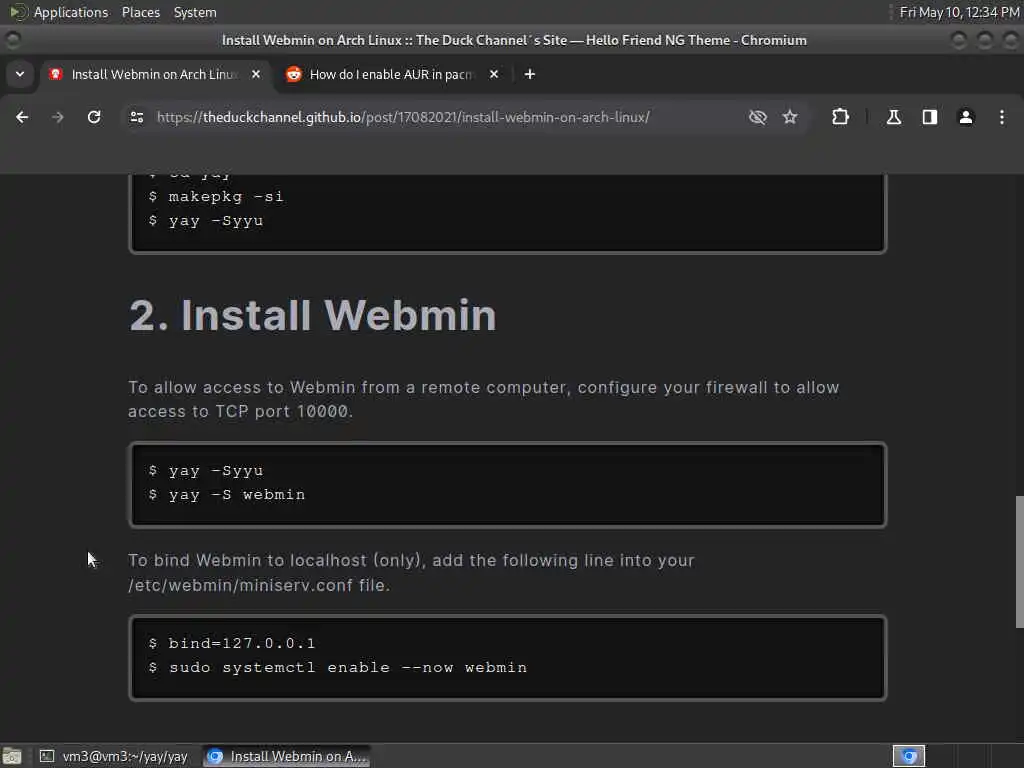Switch to the Install Webmin on Arch Linux tab
1024x768 pixels.
(x=153, y=74)
